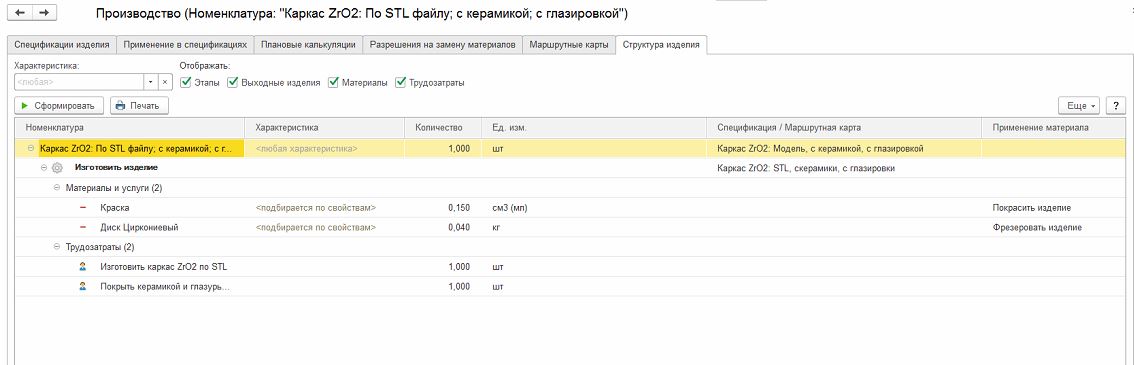
Task: Open the Разрешения на замену материалов tab
Action: point(442,45)
